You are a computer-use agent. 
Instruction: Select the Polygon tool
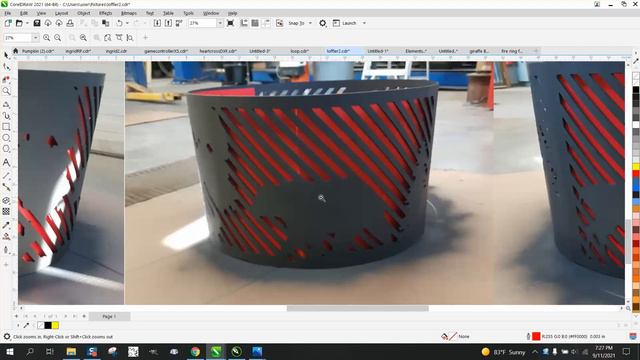click(6, 149)
